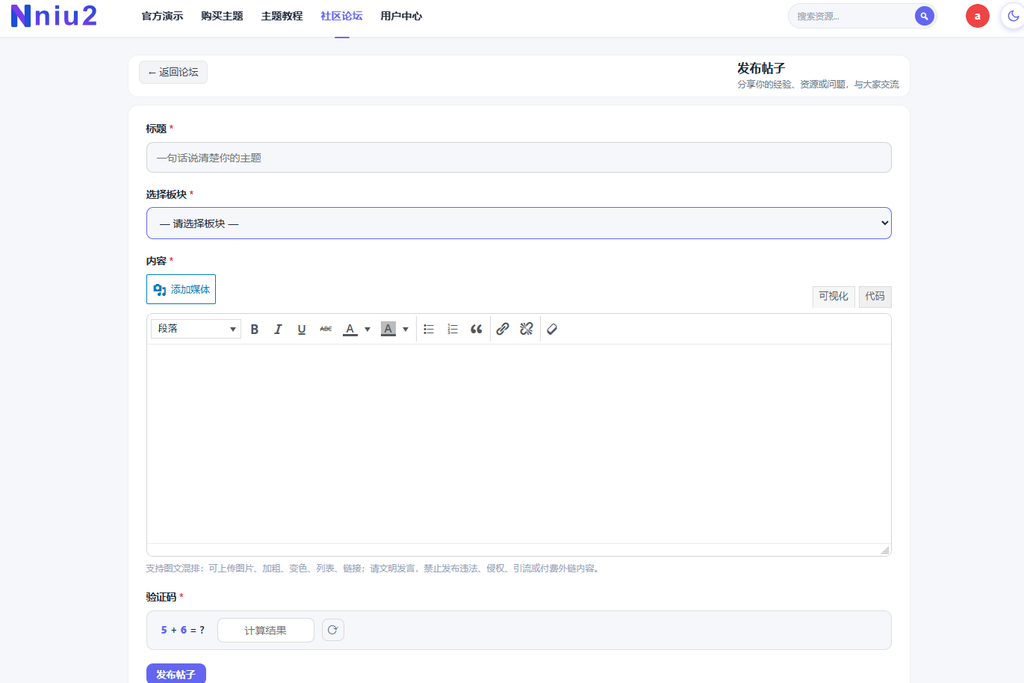Click the 返回论坛 back button
Screen dimensions: 1024x683
(x=173, y=72)
